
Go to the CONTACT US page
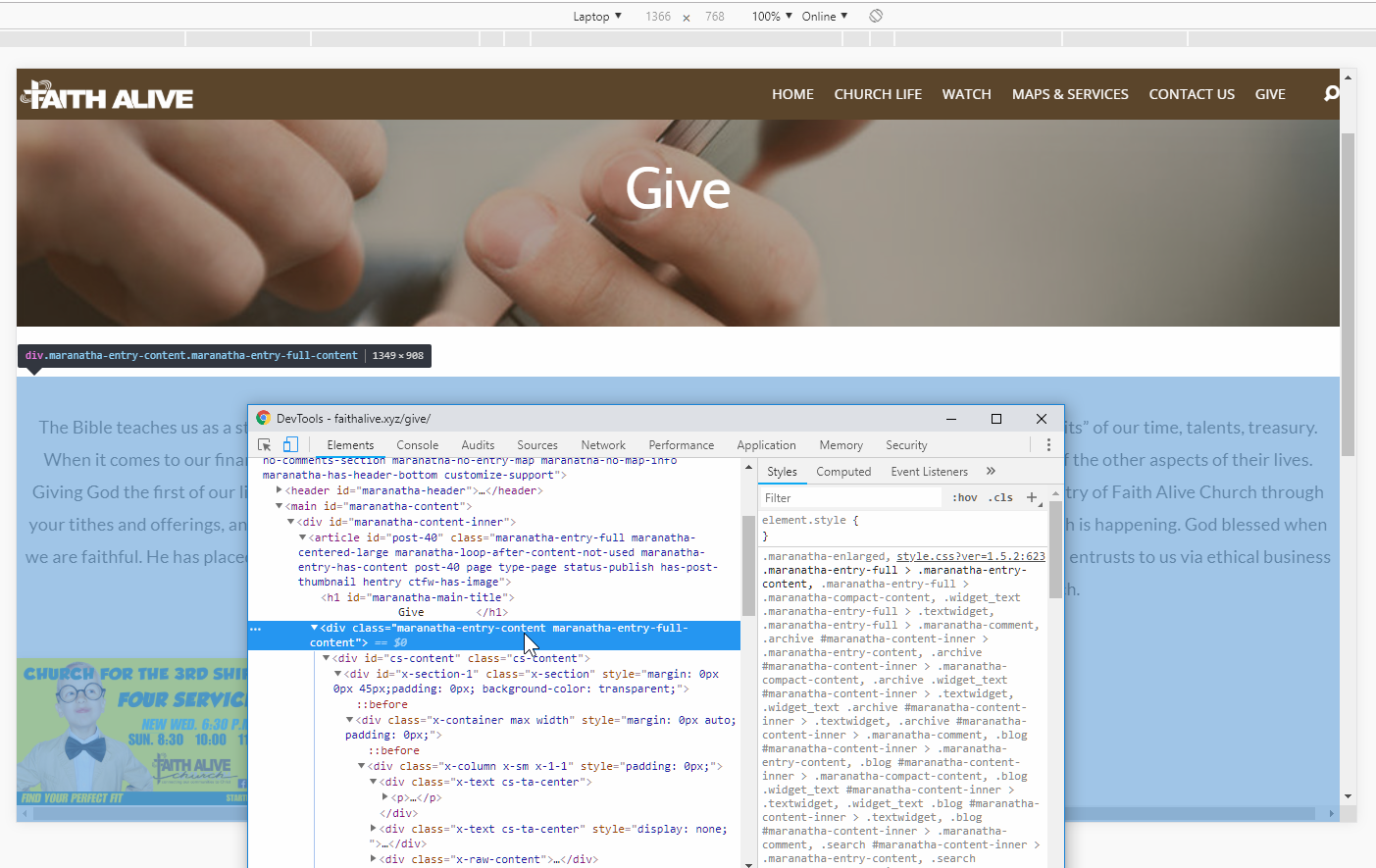(x=1192, y=94)
